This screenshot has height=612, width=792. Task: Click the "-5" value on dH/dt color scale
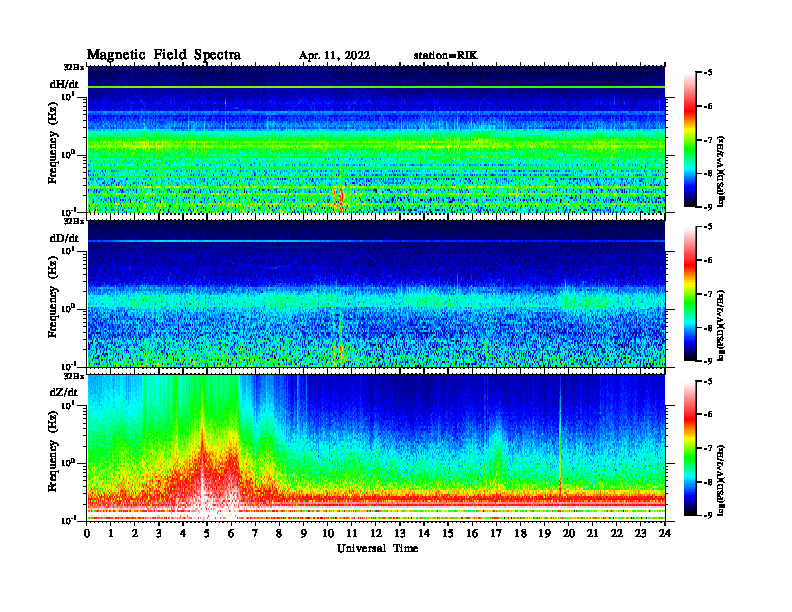click(707, 73)
